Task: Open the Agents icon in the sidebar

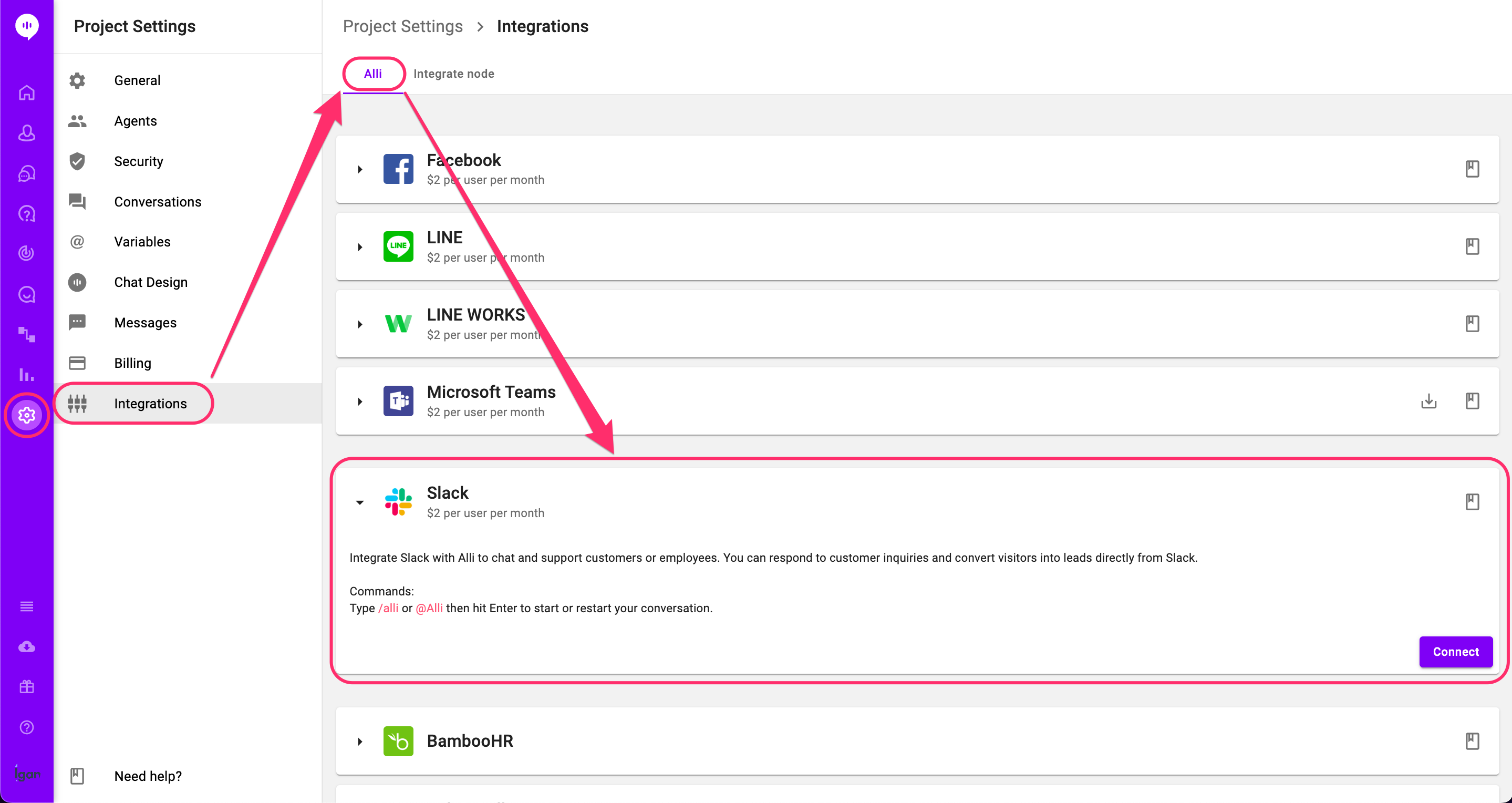Action: tap(26, 132)
